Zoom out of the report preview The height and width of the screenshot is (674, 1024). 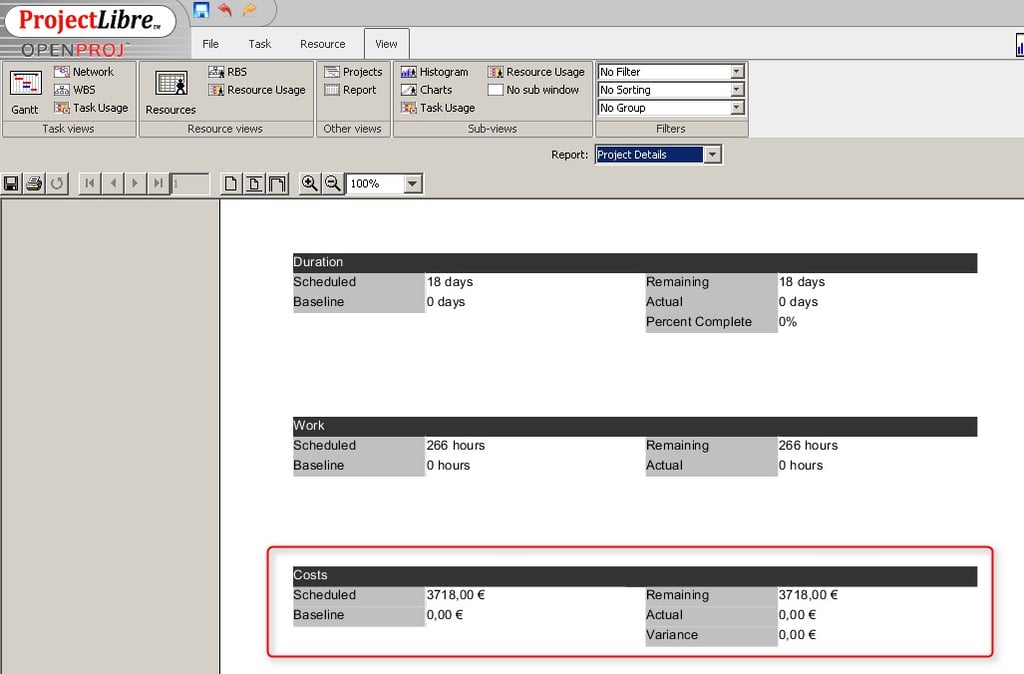pos(330,183)
